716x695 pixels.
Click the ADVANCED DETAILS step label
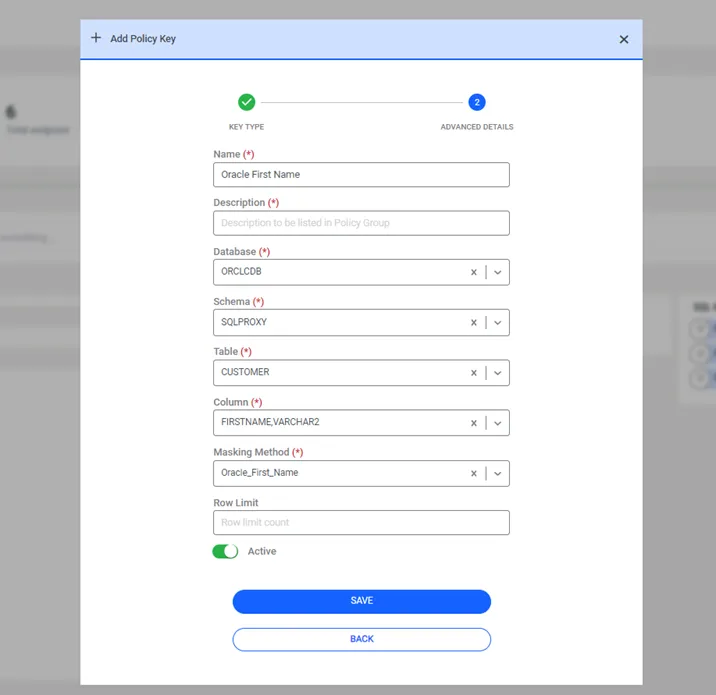(477, 127)
